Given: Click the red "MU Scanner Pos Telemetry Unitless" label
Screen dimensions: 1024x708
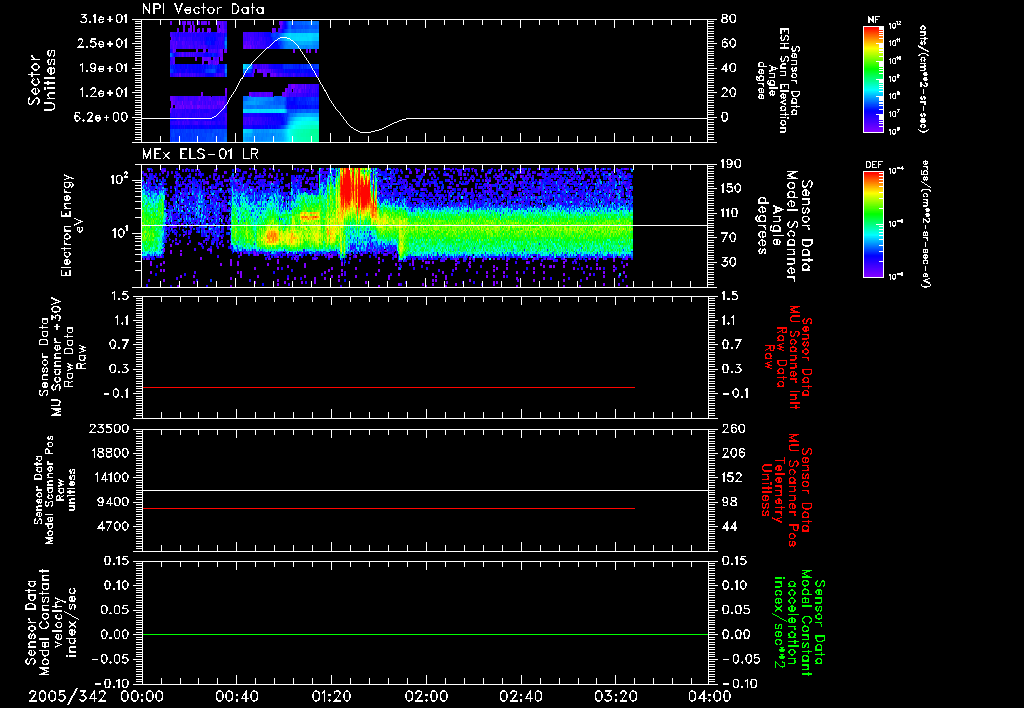Looking at the screenshot, I should pos(787,490).
